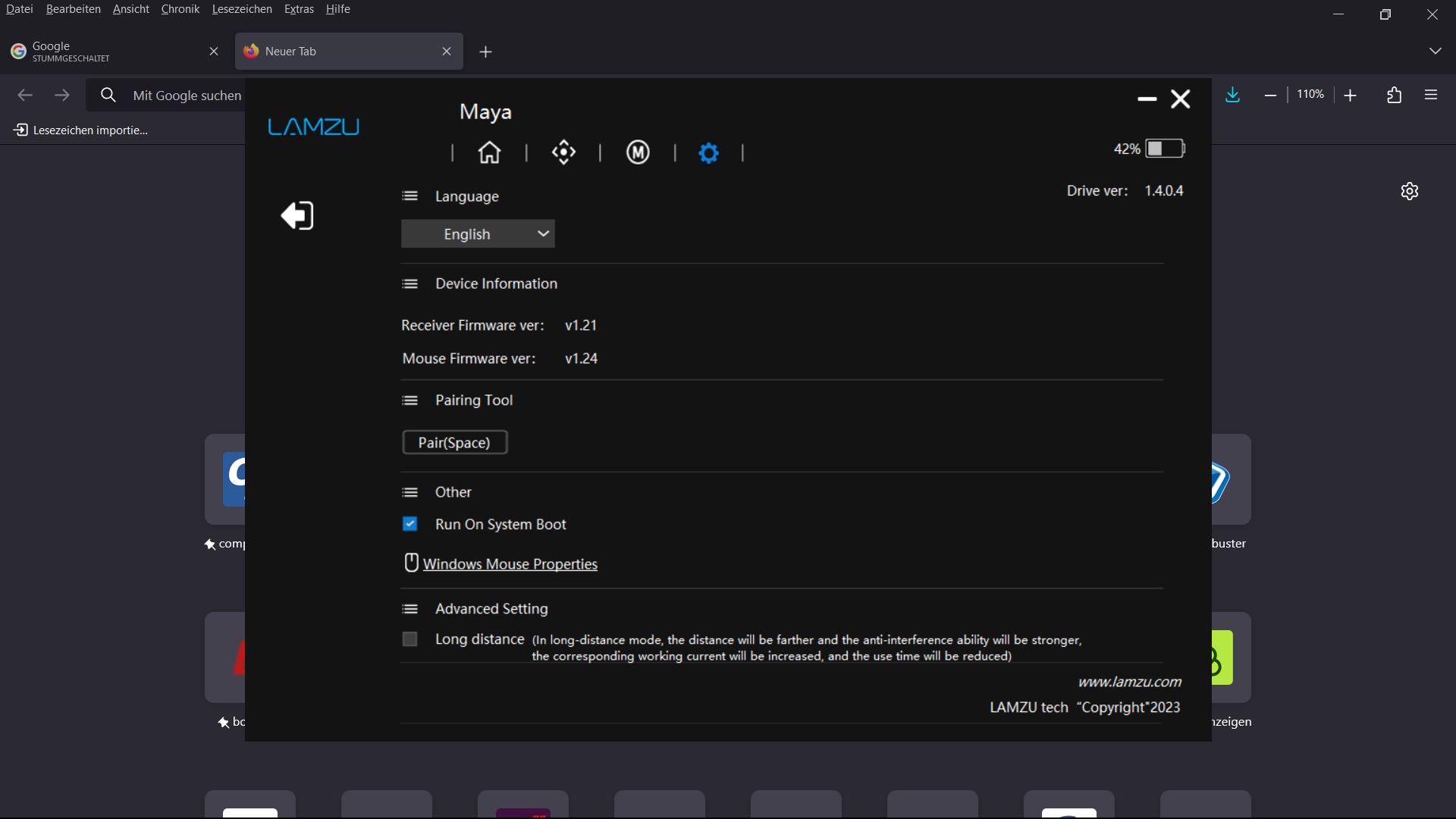
Task: Click the exit arrow icon under Lamzu logo
Action: coord(297,215)
